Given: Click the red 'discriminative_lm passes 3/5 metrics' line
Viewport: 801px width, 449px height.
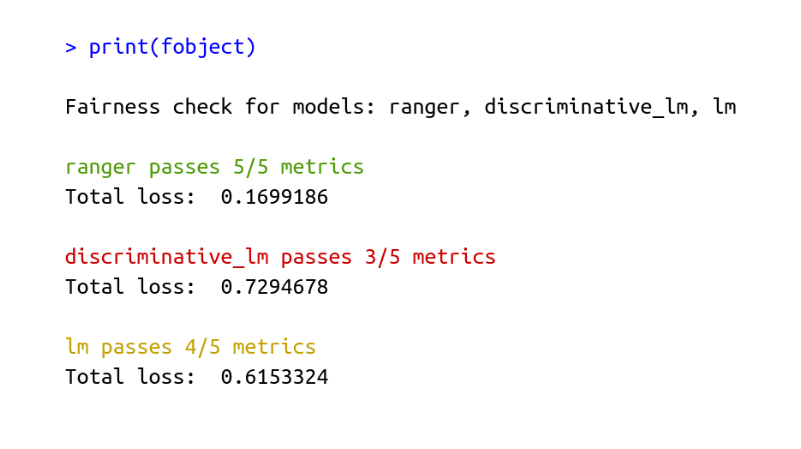Looking at the screenshot, I should (x=280, y=256).
